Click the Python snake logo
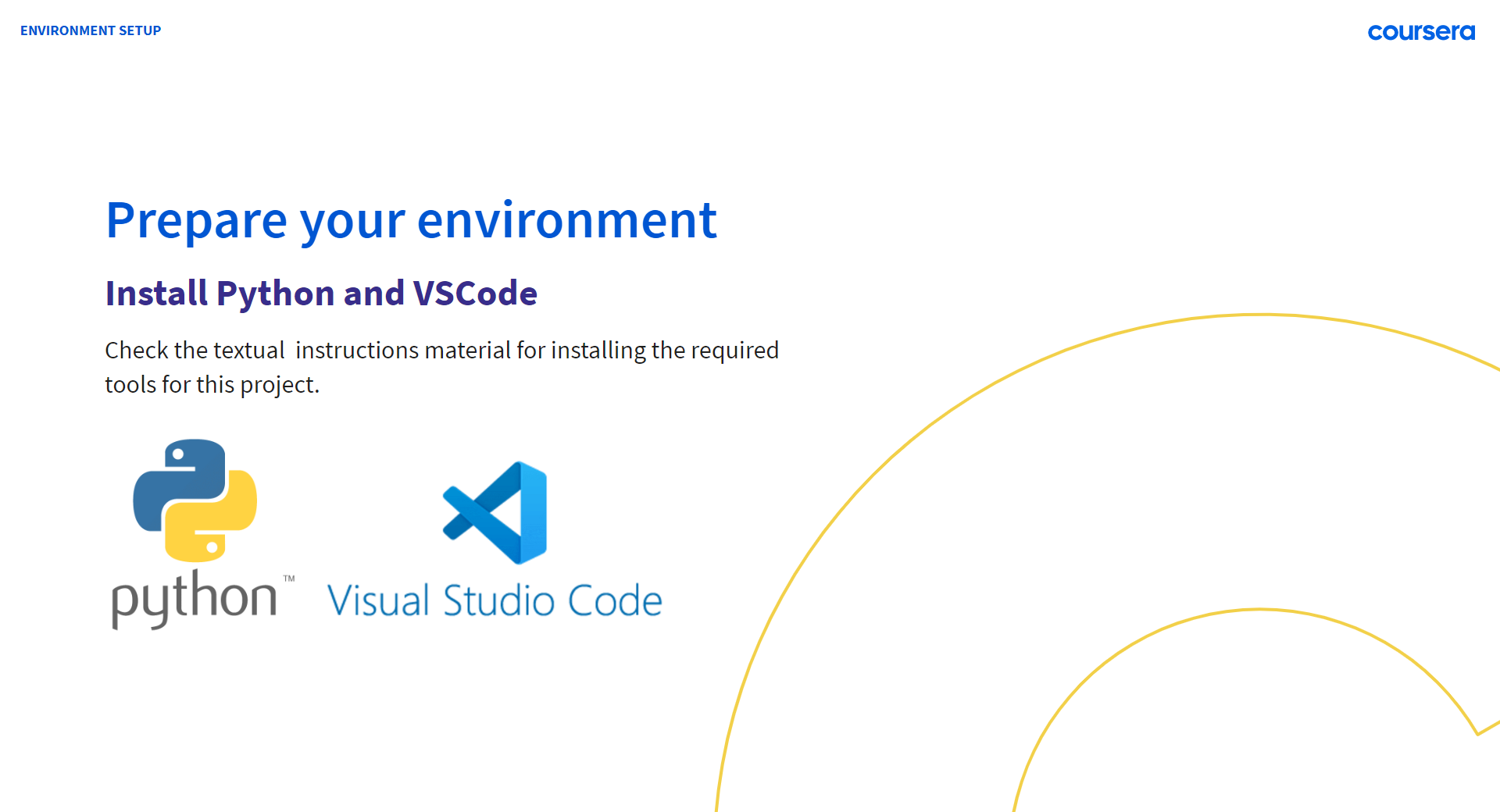 [x=195, y=500]
